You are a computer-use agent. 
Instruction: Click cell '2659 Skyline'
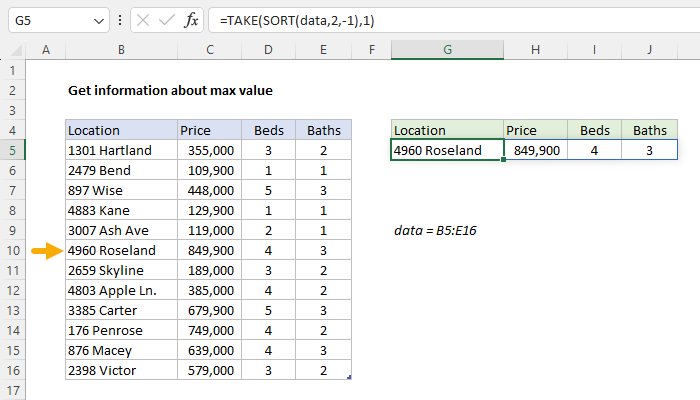pos(121,270)
